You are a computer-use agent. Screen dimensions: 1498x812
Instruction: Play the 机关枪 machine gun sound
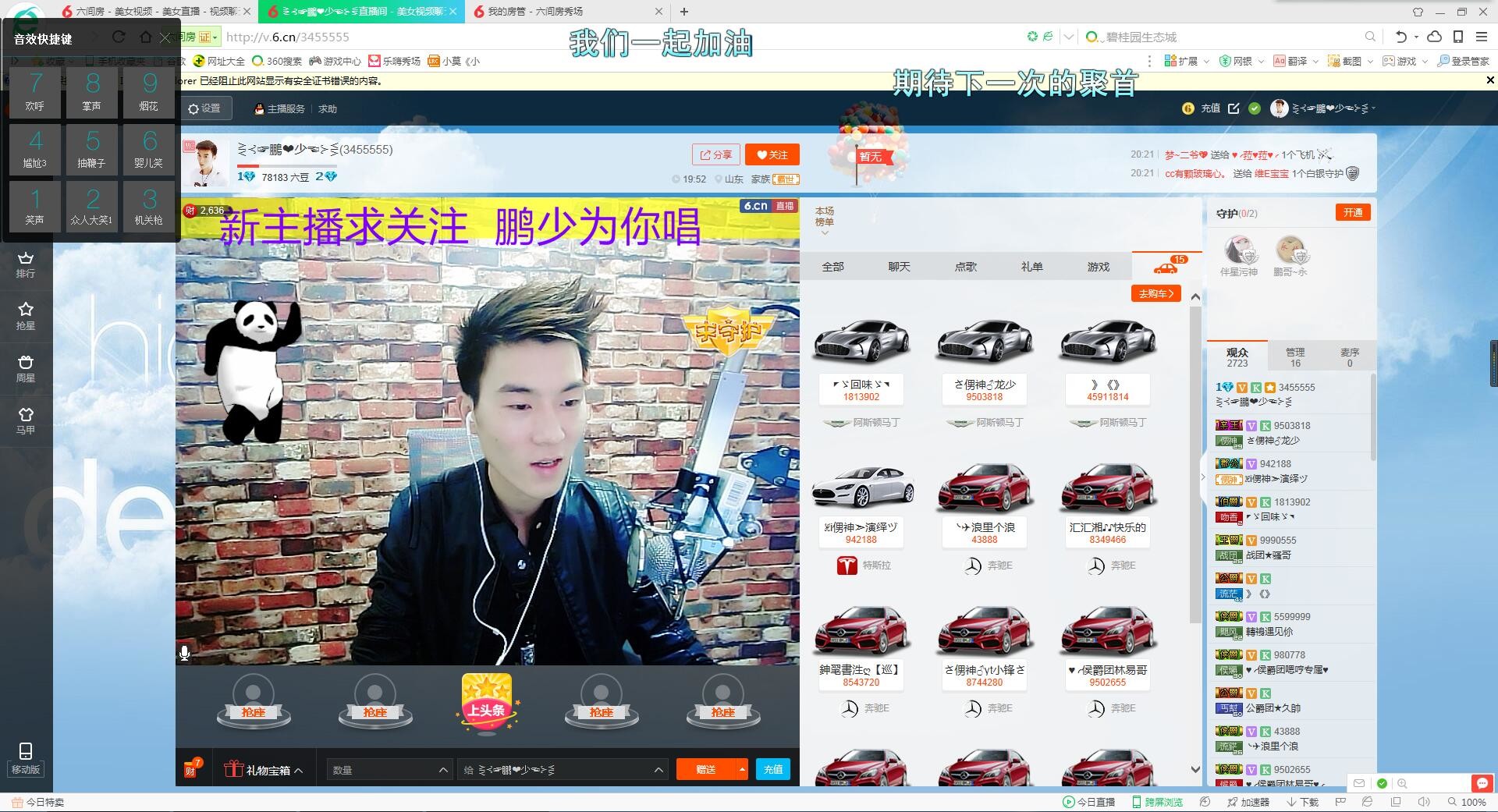(x=149, y=207)
